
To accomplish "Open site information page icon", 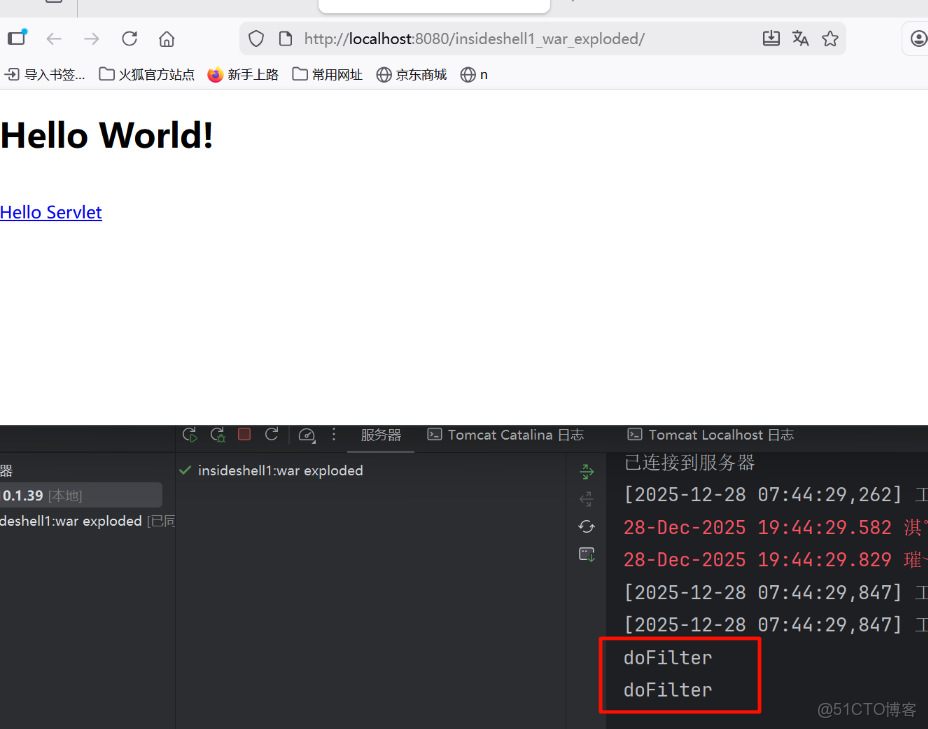I will click(285, 39).
